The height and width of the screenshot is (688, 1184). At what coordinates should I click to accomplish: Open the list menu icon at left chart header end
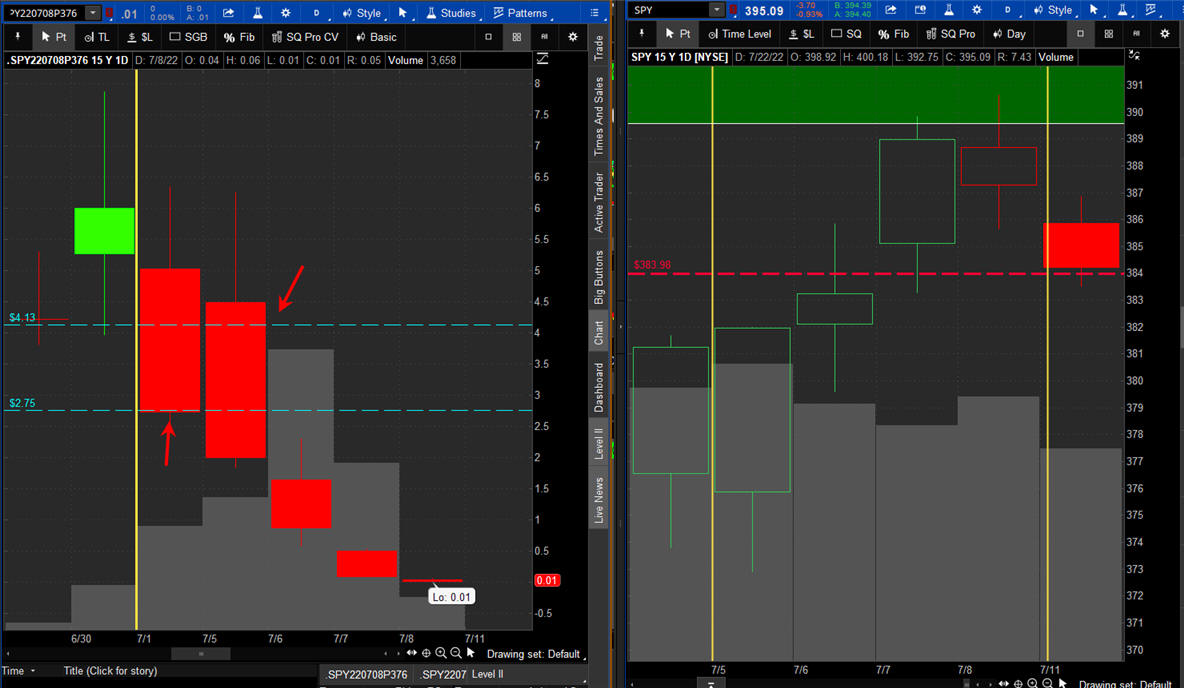[594, 13]
